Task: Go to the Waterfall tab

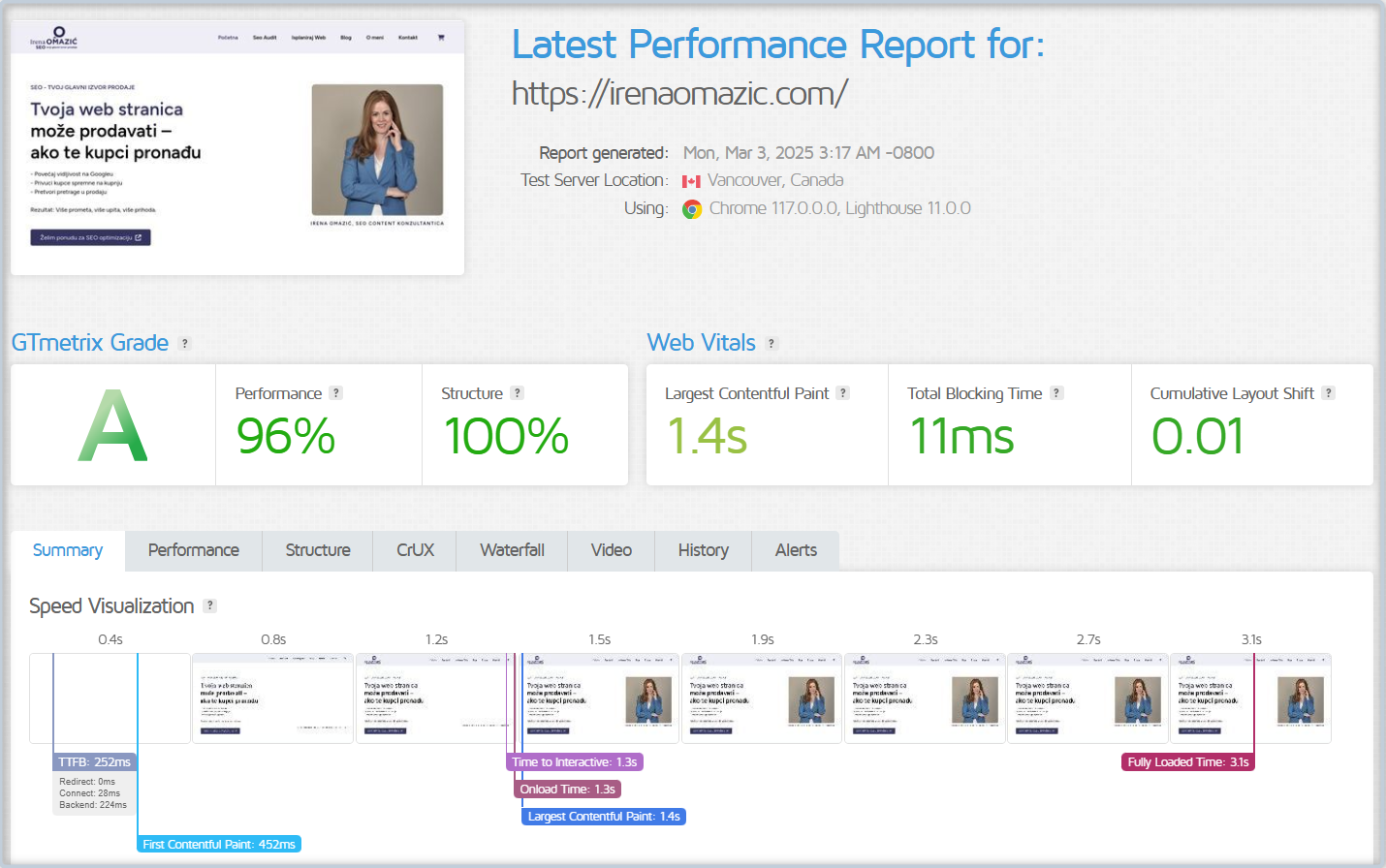Action: (x=512, y=550)
